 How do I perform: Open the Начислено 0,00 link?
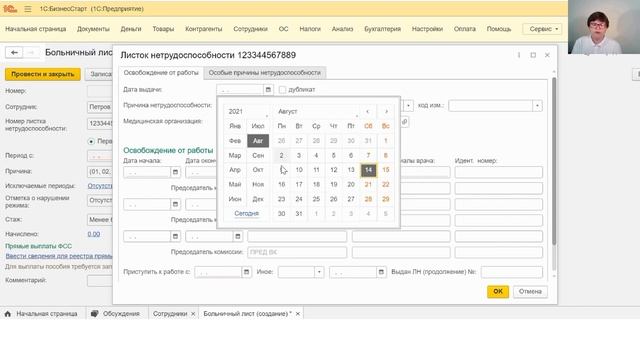tap(93, 234)
